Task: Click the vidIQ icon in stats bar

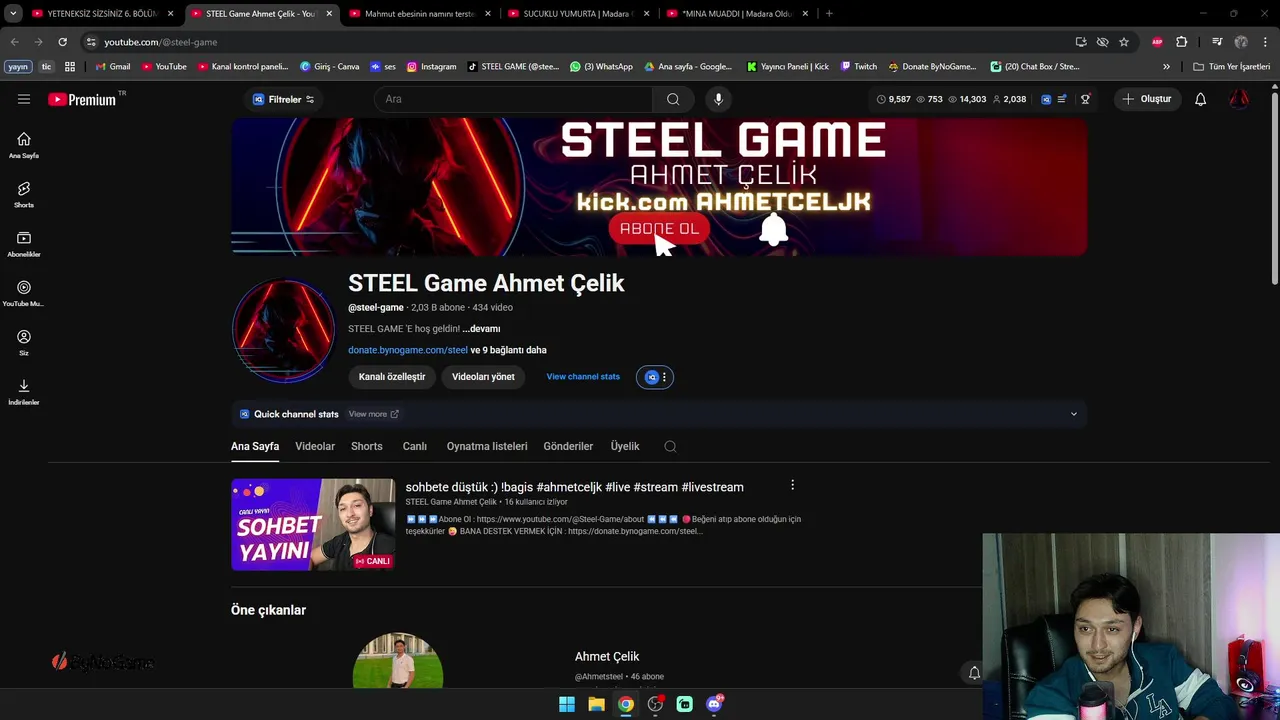Action: [1046, 99]
